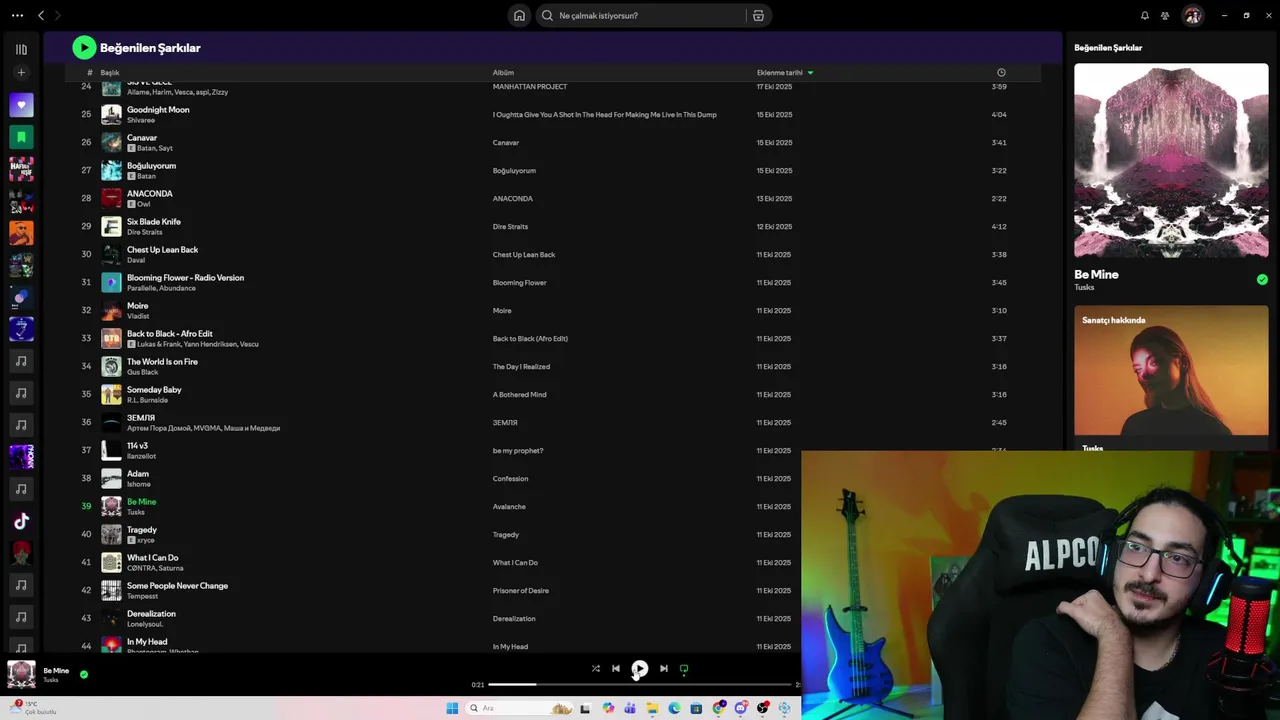Click Back to Black cover thumbnail

111,338
